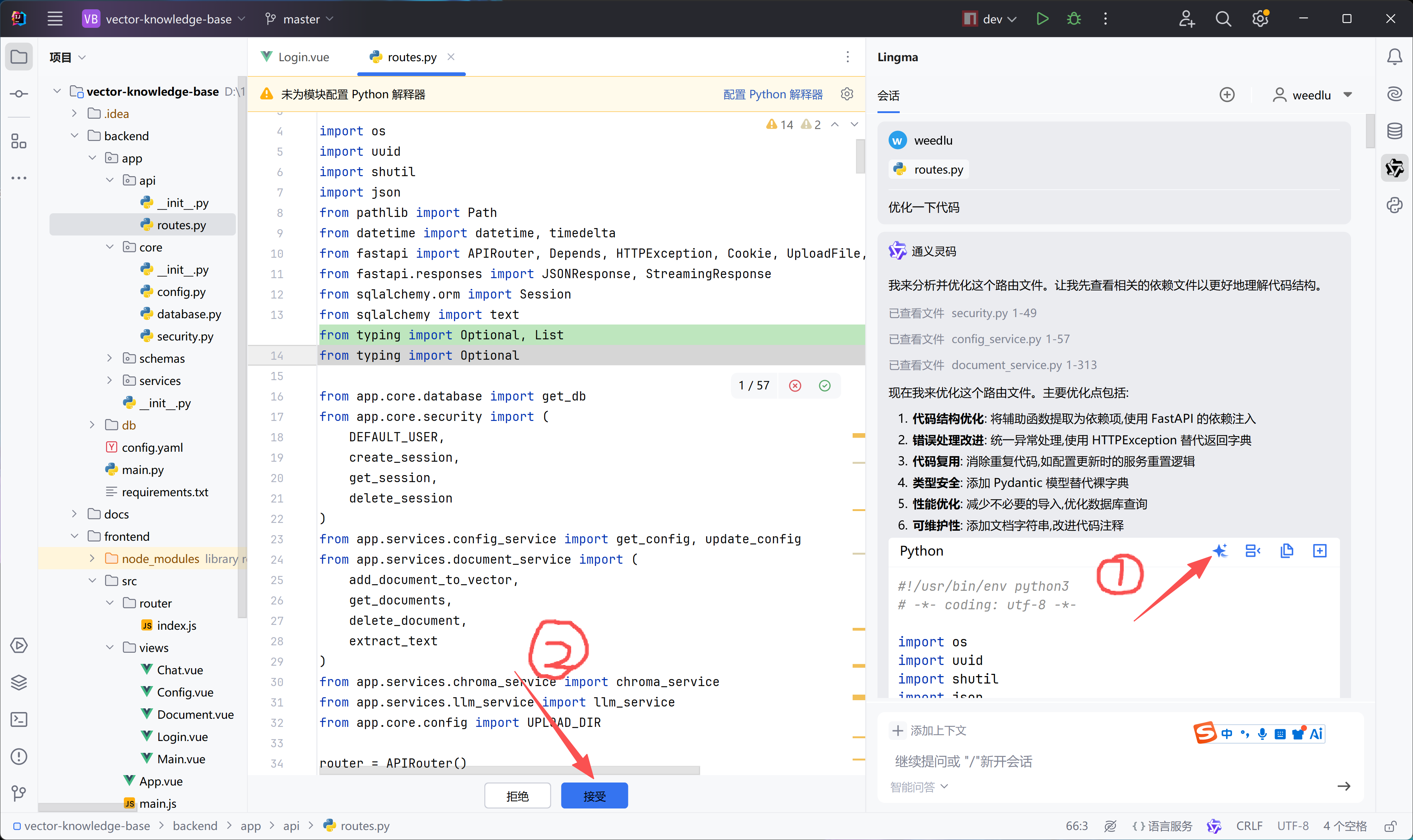Run the dev configuration

tap(1042, 19)
